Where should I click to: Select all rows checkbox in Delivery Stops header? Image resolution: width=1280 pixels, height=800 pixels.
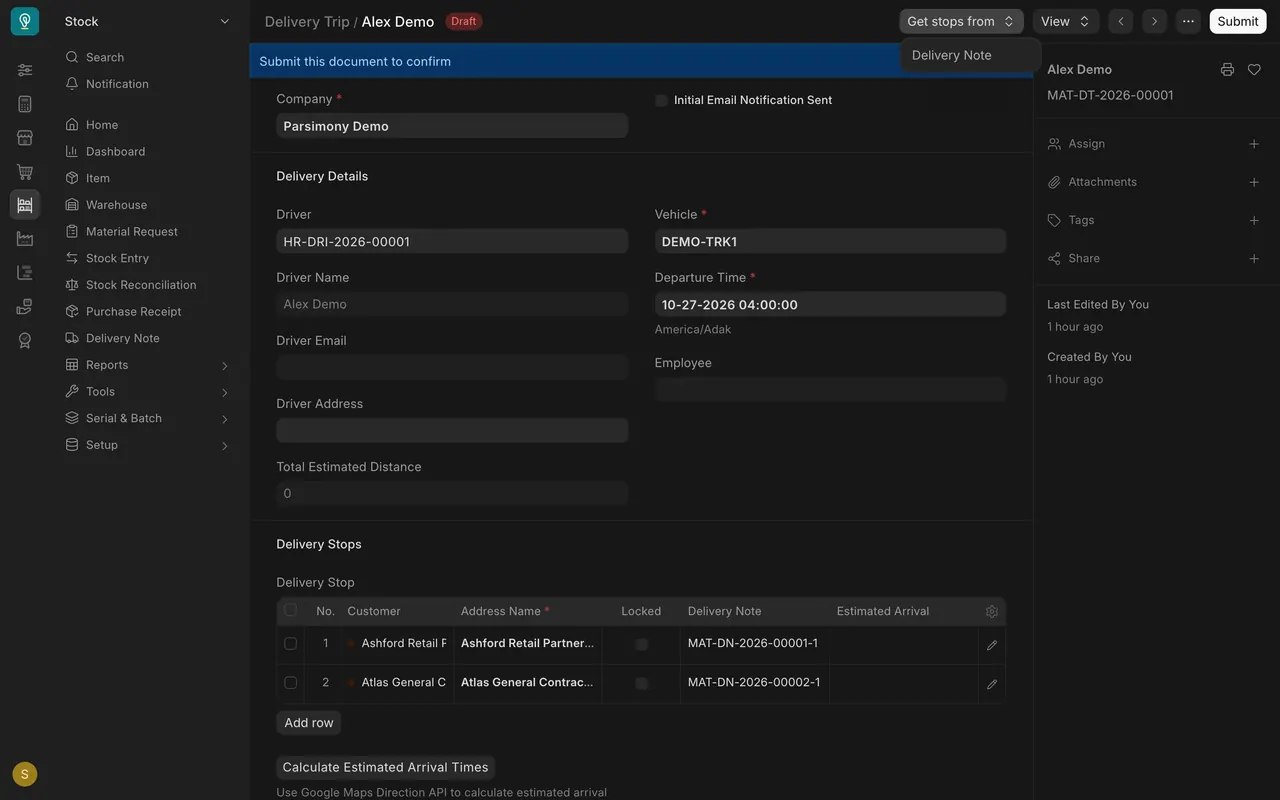[290, 610]
